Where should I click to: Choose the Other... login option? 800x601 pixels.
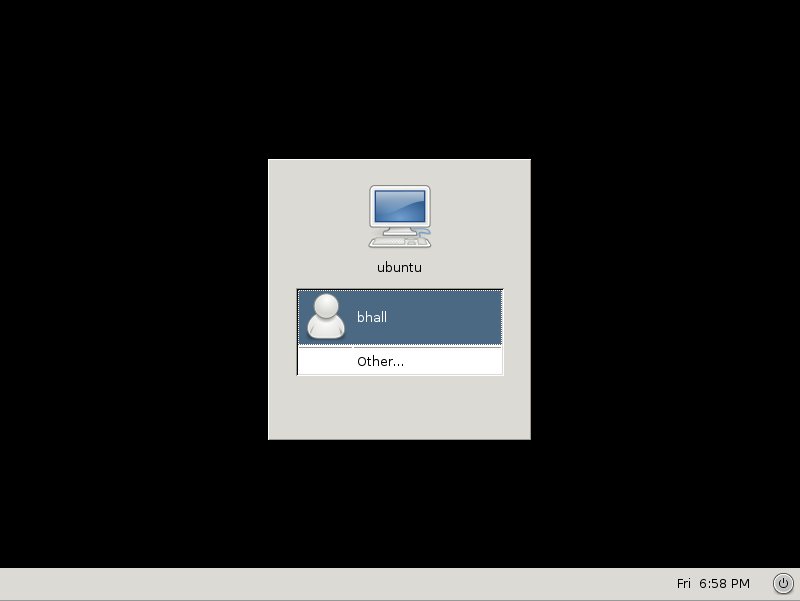pyautogui.click(x=400, y=361)
